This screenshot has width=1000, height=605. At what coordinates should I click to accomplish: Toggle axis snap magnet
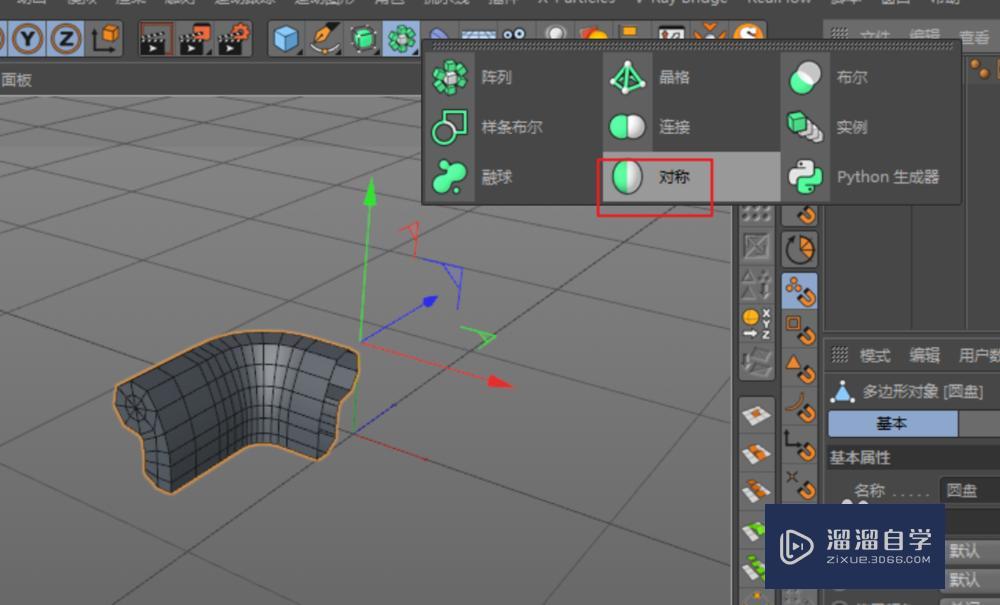(x=800, y=446)
